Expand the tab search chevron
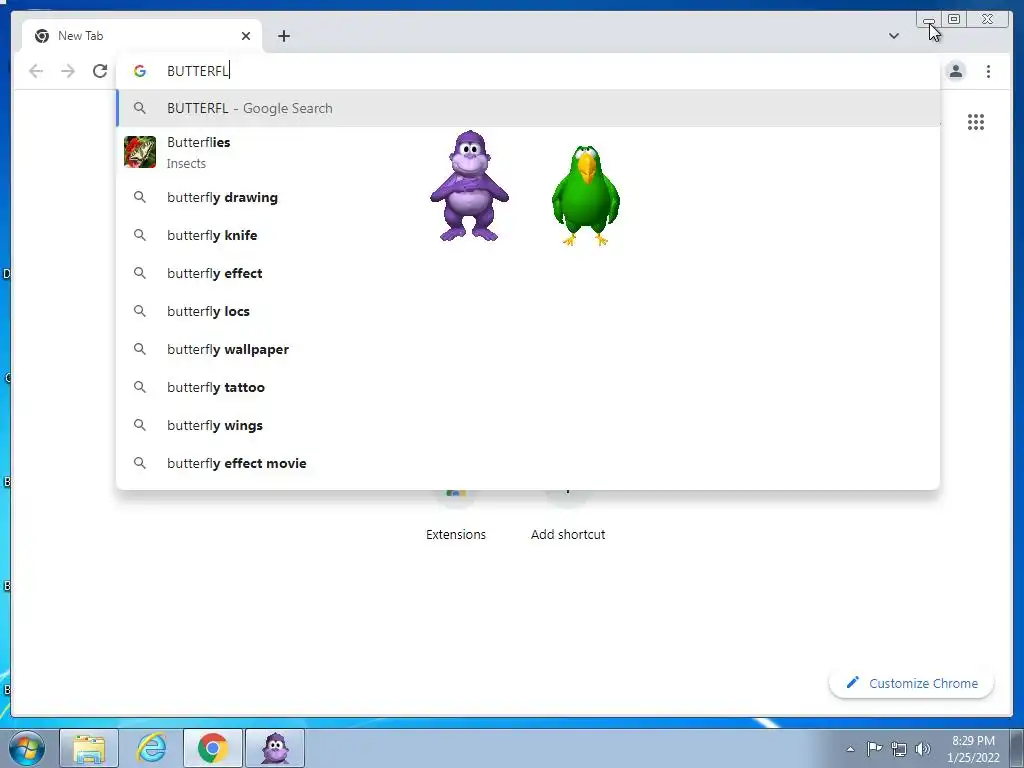This screenshot has height=768, width=1024. click(x=894, y=36)
